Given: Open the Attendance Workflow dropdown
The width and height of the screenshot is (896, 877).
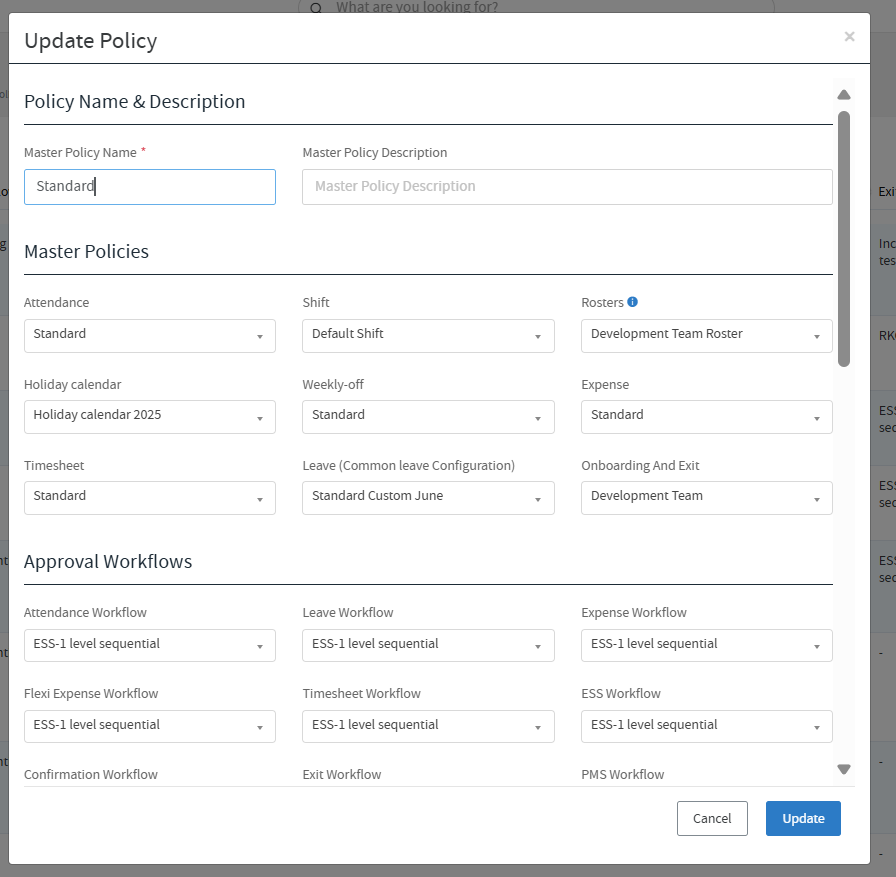Looking at the screenshot, I should click(x=150, y=645).
